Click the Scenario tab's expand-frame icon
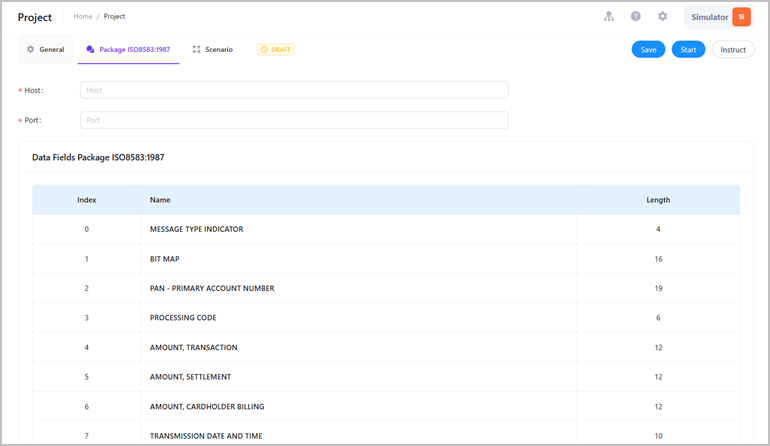Screen dimensions: 770x446 (x=196, y=49)
